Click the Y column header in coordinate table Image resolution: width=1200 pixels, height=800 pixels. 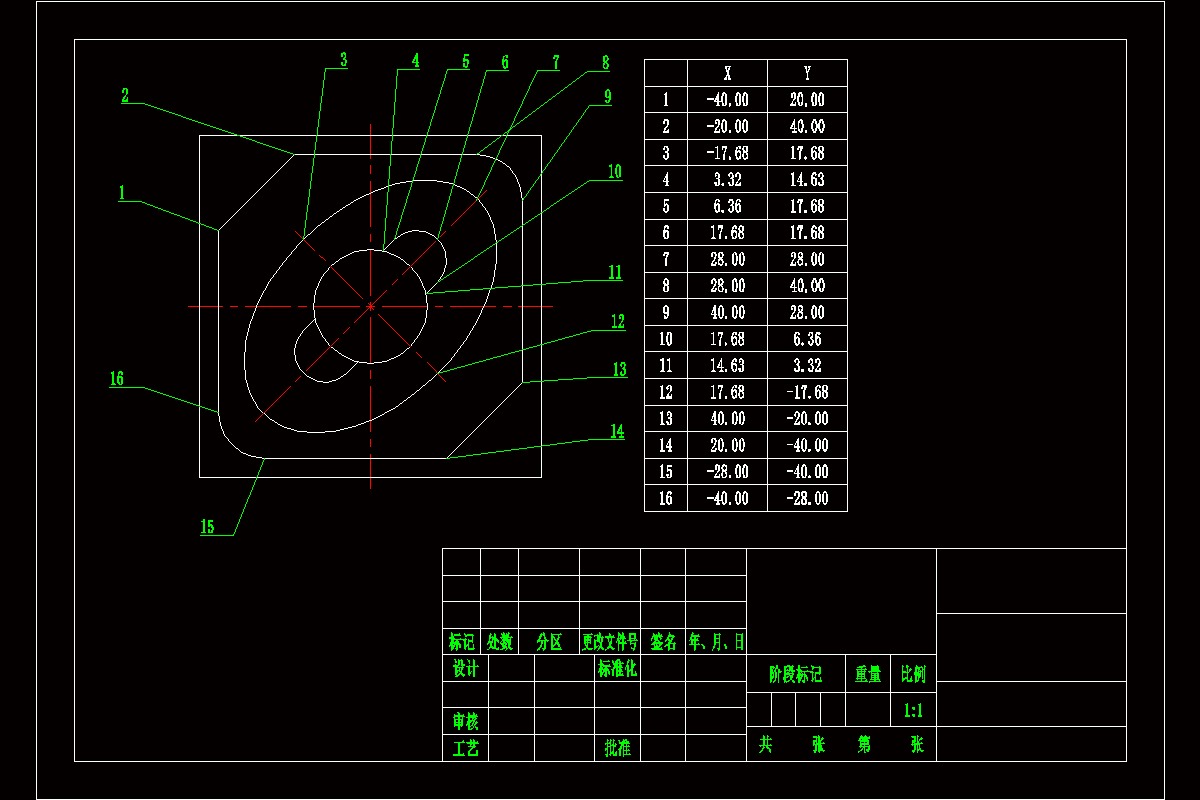tap(807, 74)
